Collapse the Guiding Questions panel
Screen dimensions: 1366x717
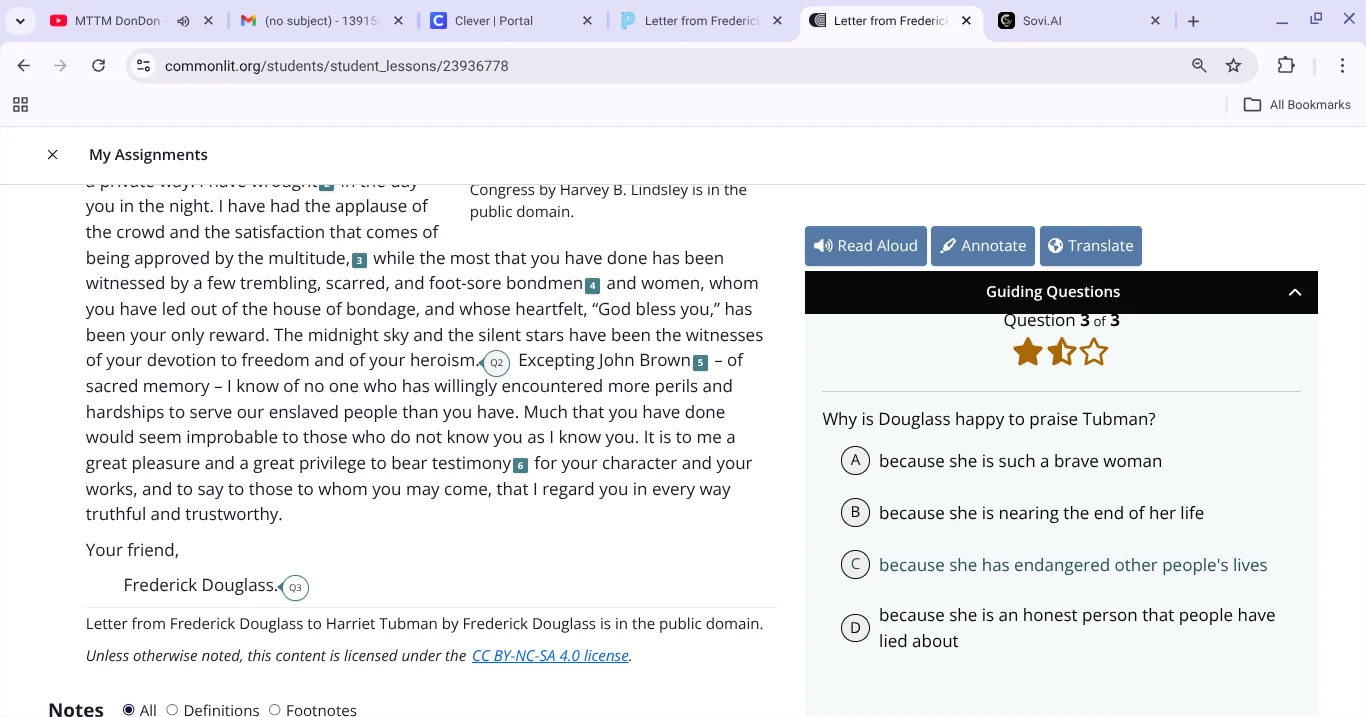1294,292
